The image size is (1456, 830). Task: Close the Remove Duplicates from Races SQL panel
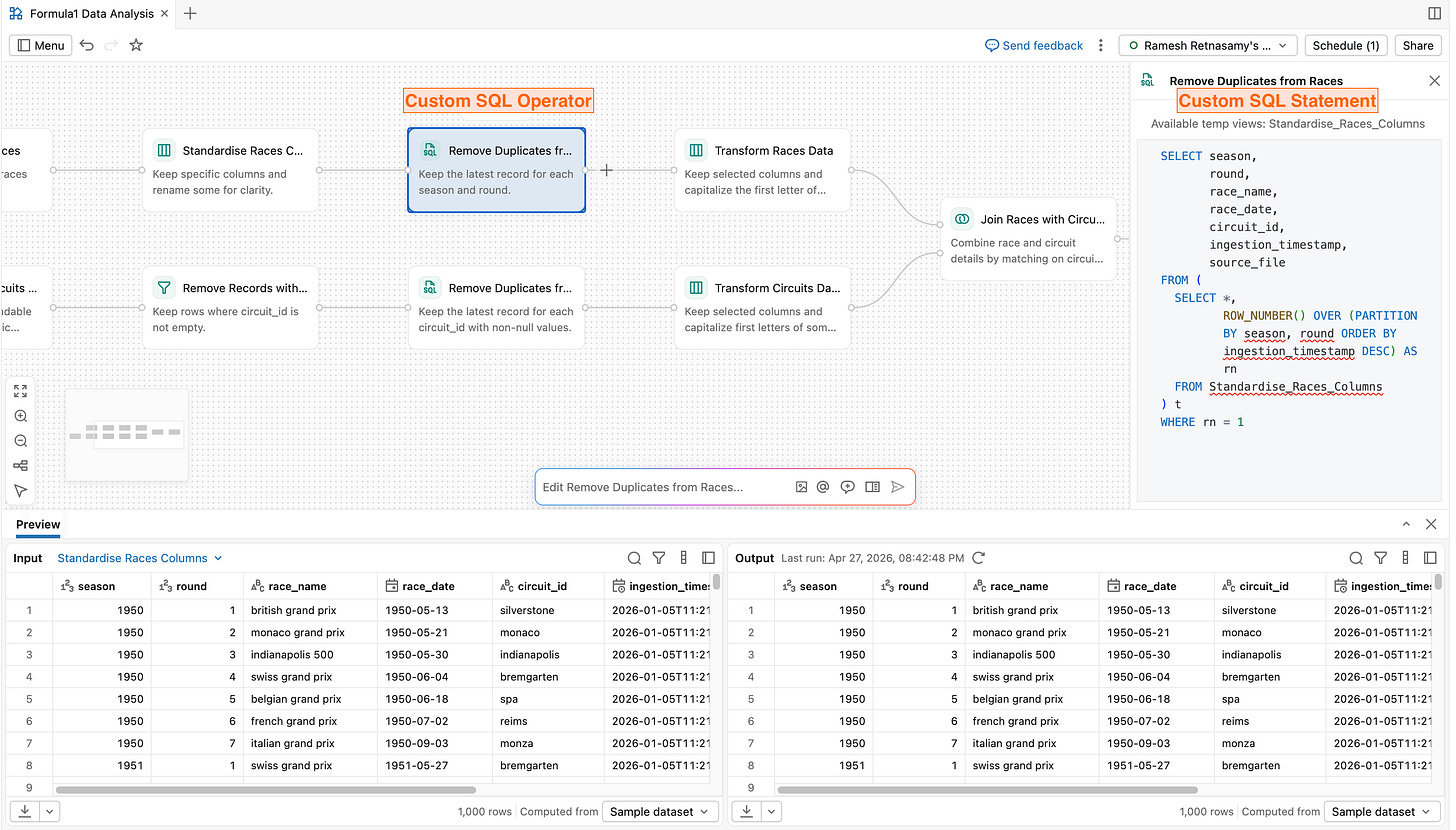[x=1435, y=81]
